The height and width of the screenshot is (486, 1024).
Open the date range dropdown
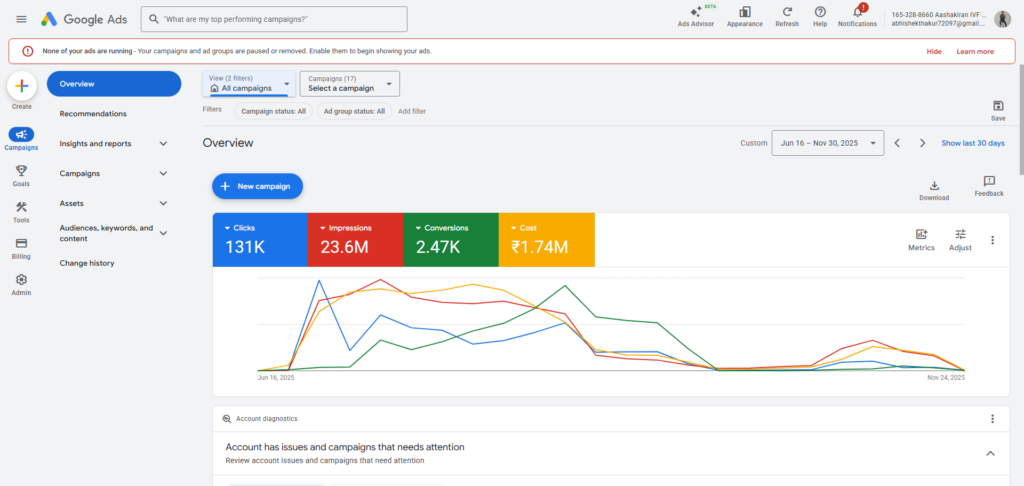[828, 143]
